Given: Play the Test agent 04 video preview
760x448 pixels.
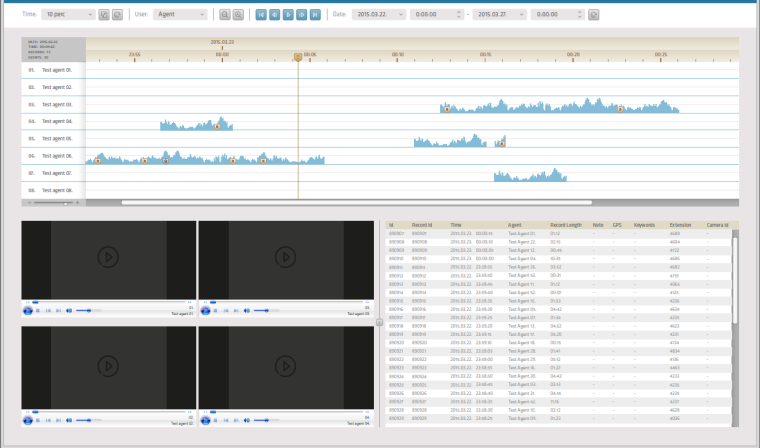Looking at the screenshot, I should click(285, 366).
